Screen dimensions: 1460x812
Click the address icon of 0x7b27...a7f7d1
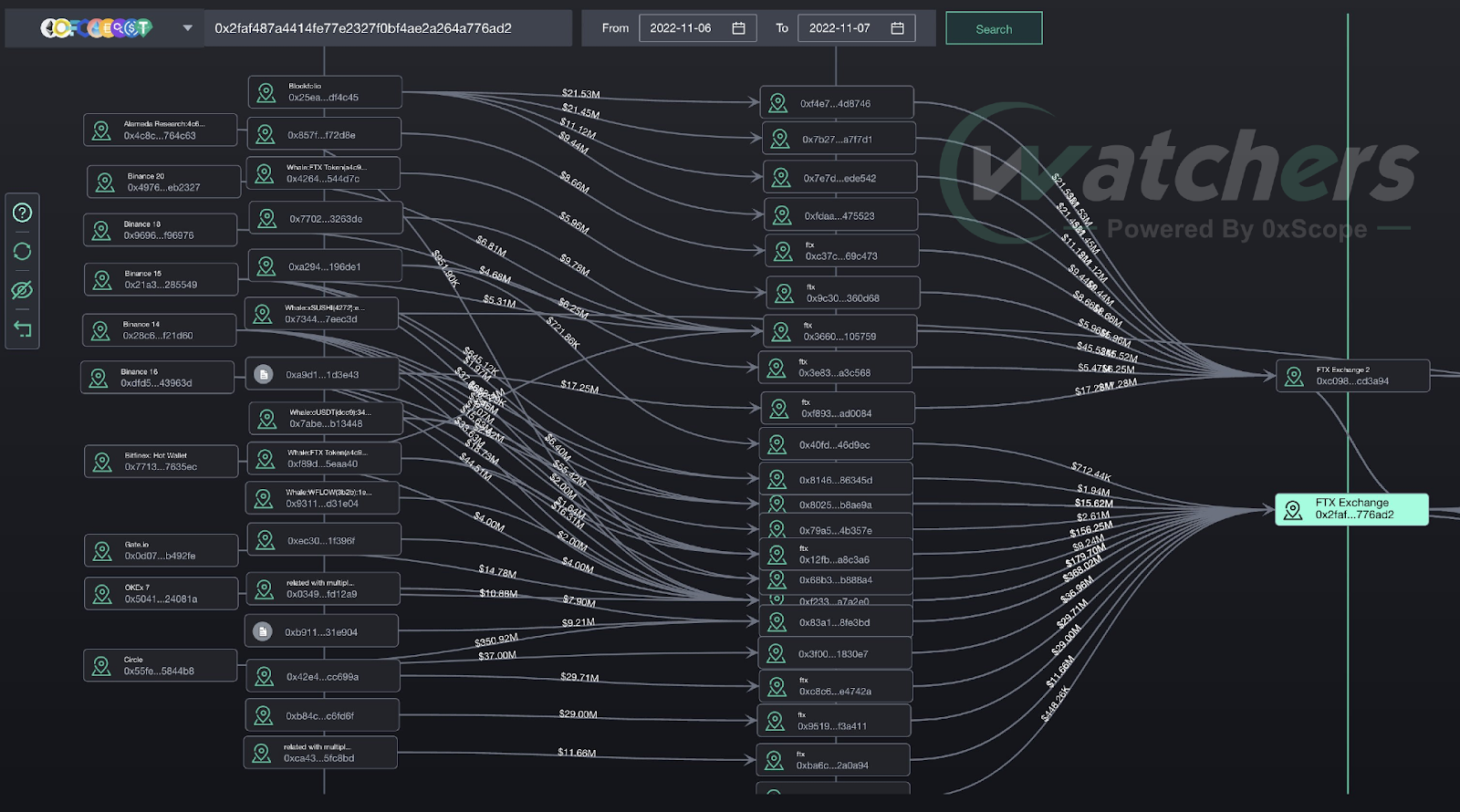(780, 139)
